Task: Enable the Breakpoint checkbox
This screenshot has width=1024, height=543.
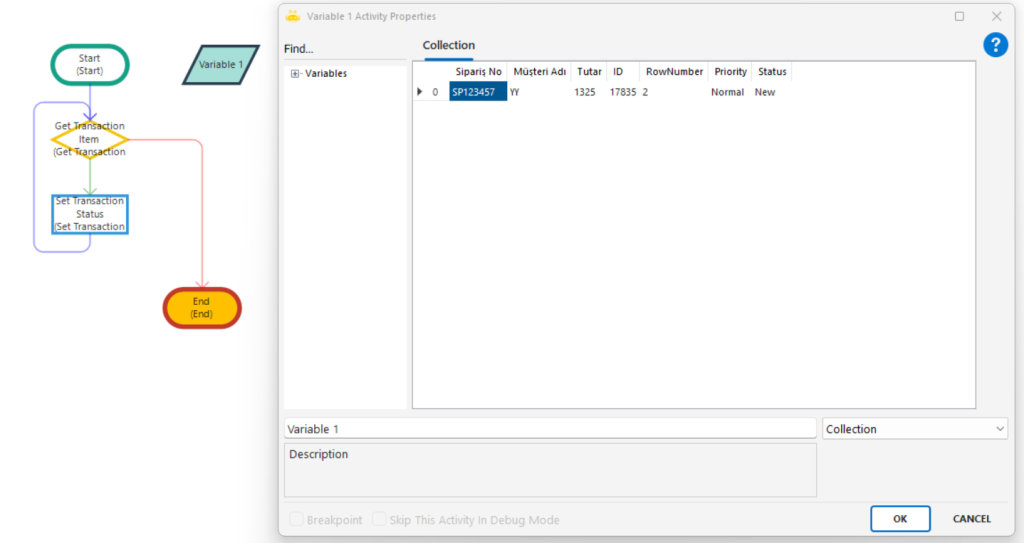Action: point(297,520)
